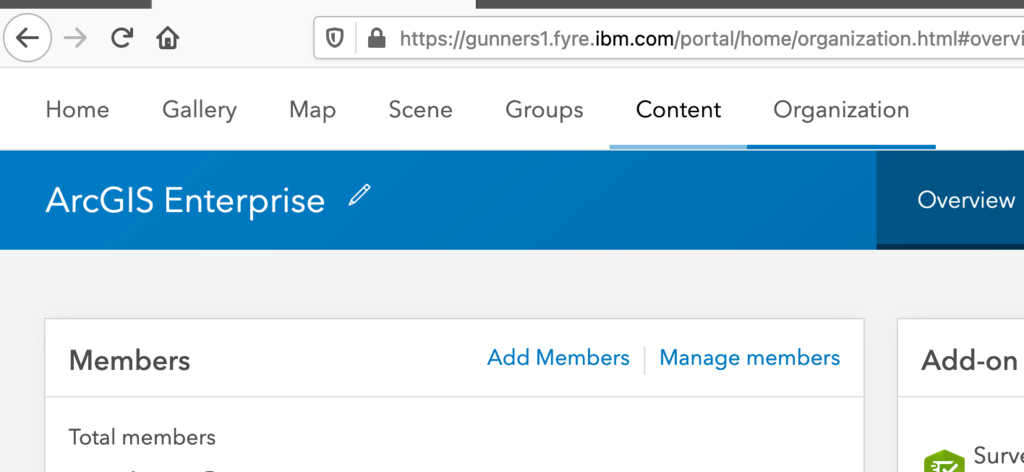Click the green Survey add-on icon
The width and height of the screenshot is (1024, 472).
click(944, 462)
